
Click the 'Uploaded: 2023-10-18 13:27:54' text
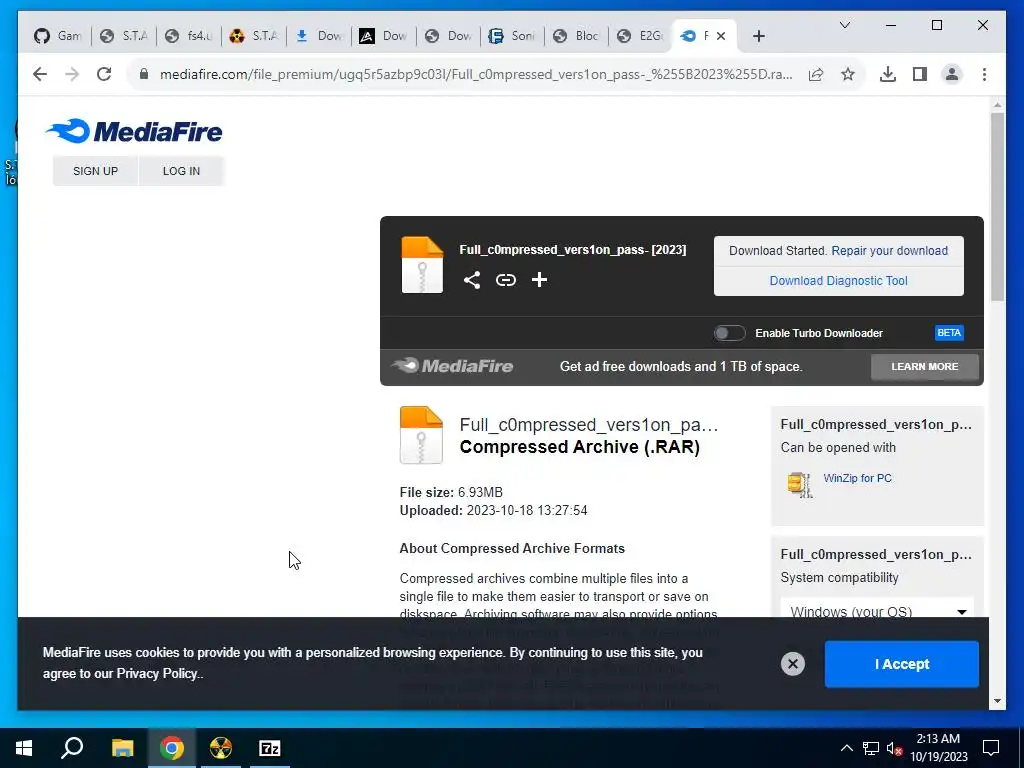494,511
